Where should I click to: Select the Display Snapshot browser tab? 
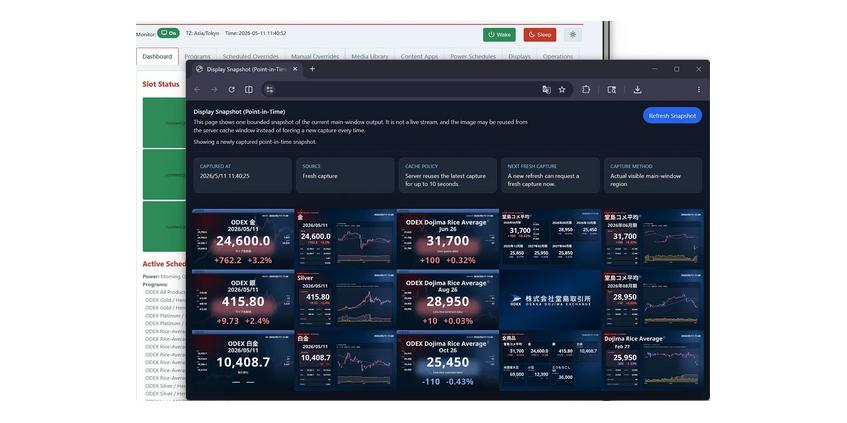click(246, 69)
